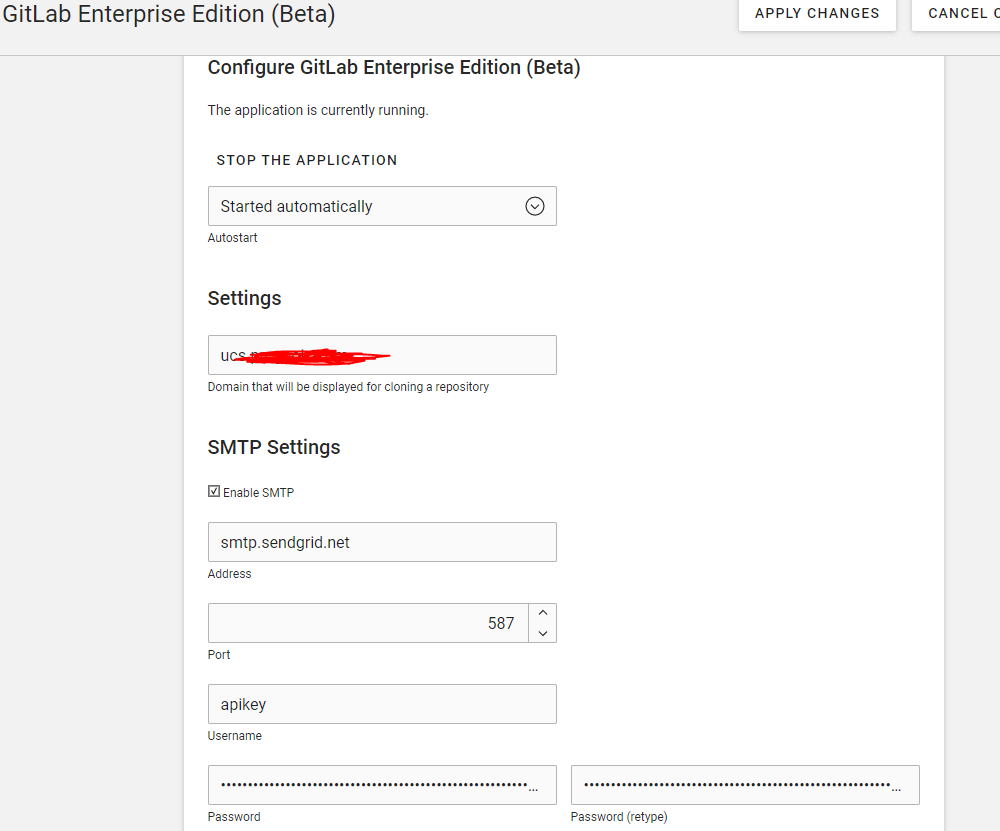Stop the application button
The image size is (1000, 831).
[307, 160]
